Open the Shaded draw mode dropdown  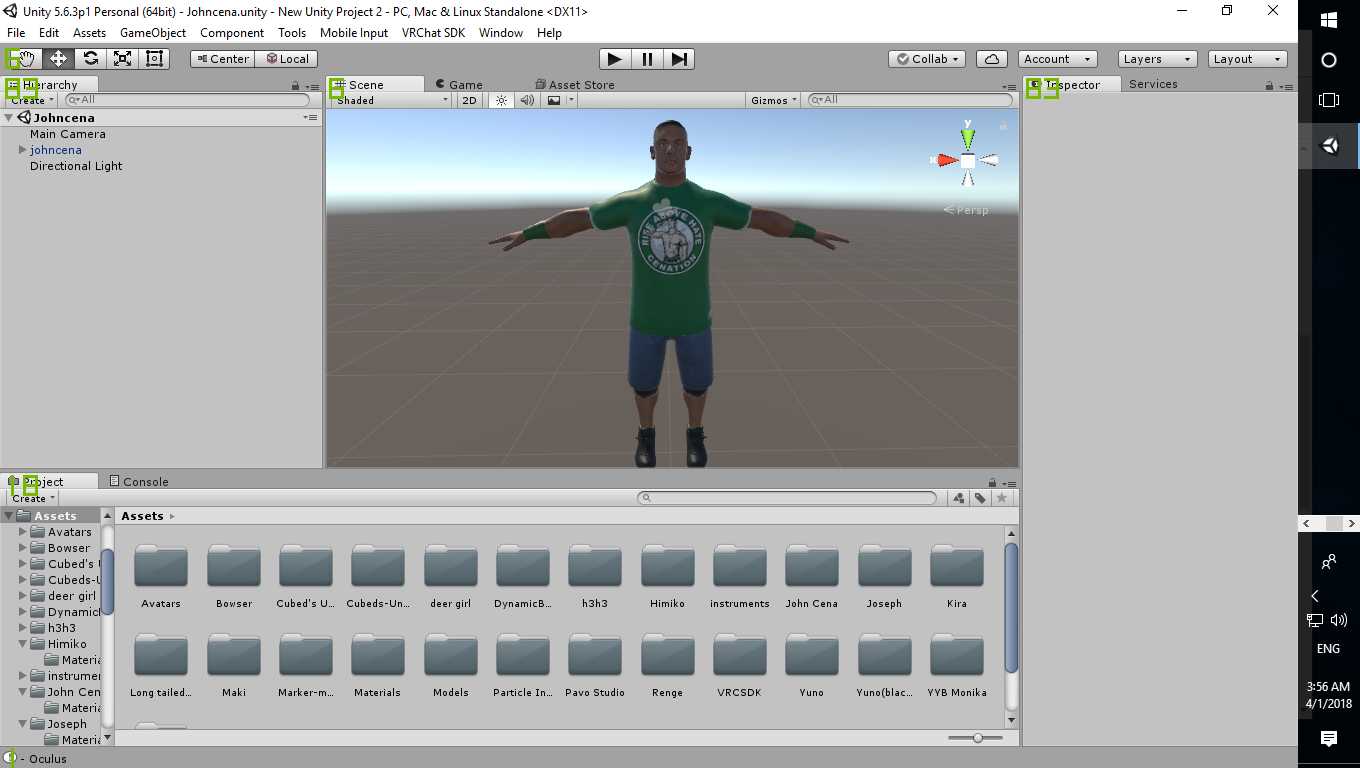pos(390,100)
